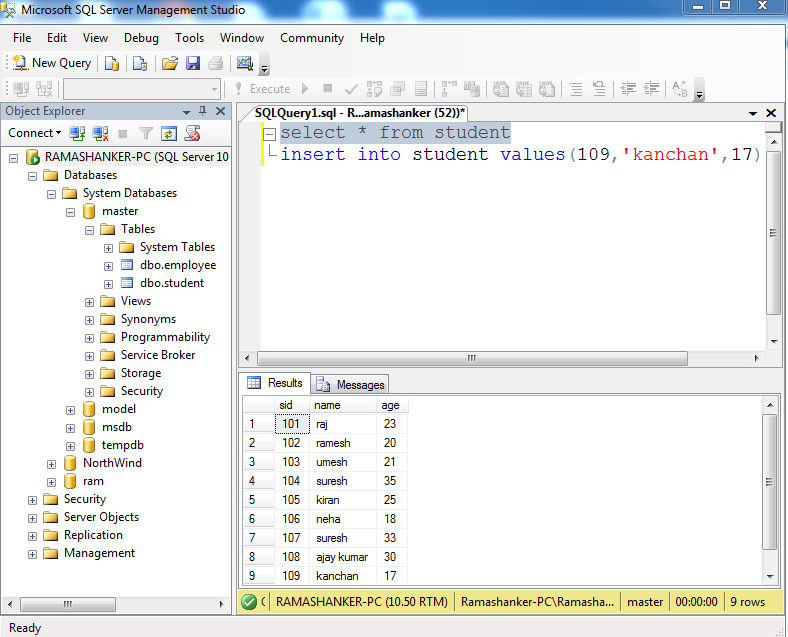Open the View menu
This screenshot has width=788, height=637.
click(95, 38)
